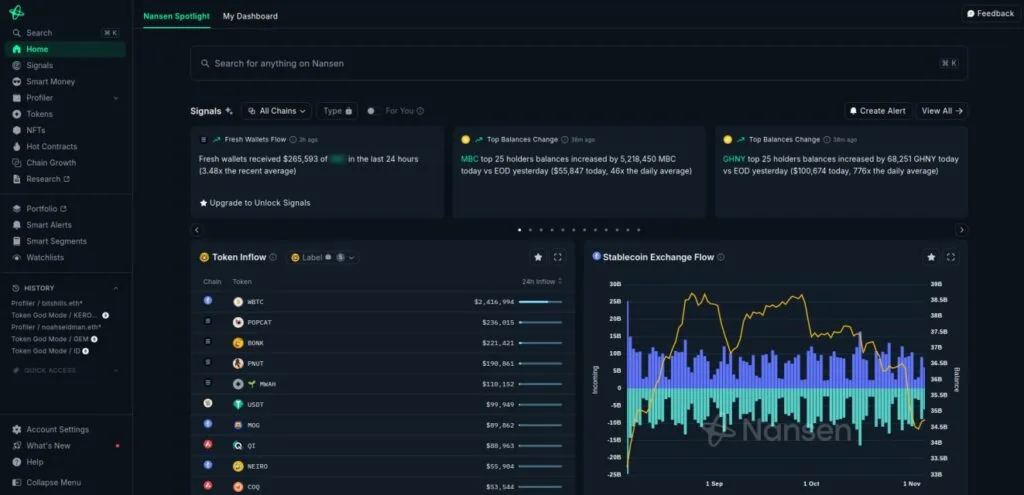Click the Search for anything on Nansen field
The image size is (1024, 495).
pyautogui.click(x=579, y=63)
